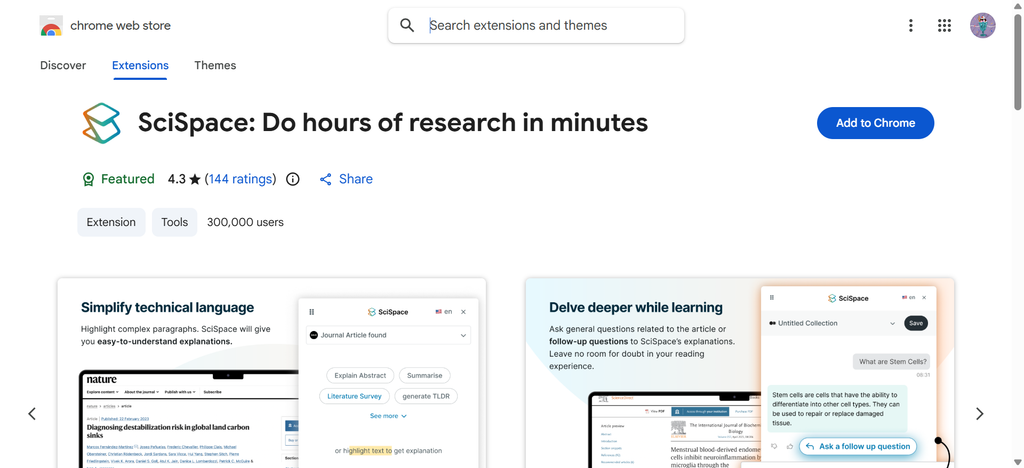This screenshot has width=1024, height=468.
Task: Click the SciSpace extension logo
Action: coord(102,123)
